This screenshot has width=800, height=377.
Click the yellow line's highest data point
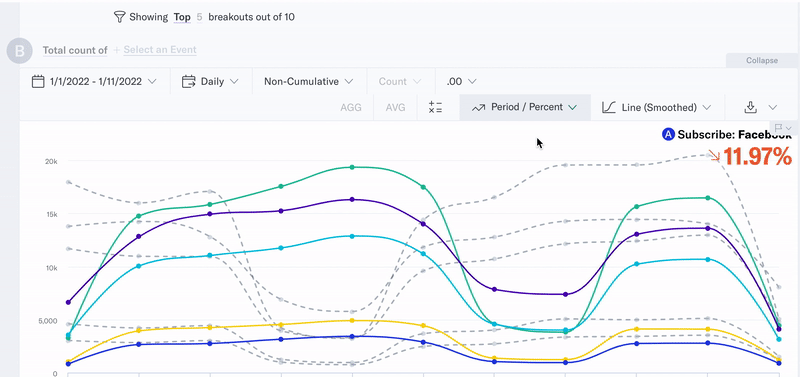click(x=352, y=320)
